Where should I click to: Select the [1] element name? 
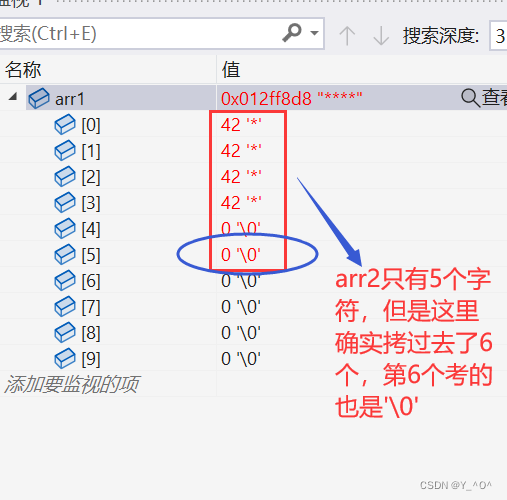pyautogui.click(x=91, y=151)
